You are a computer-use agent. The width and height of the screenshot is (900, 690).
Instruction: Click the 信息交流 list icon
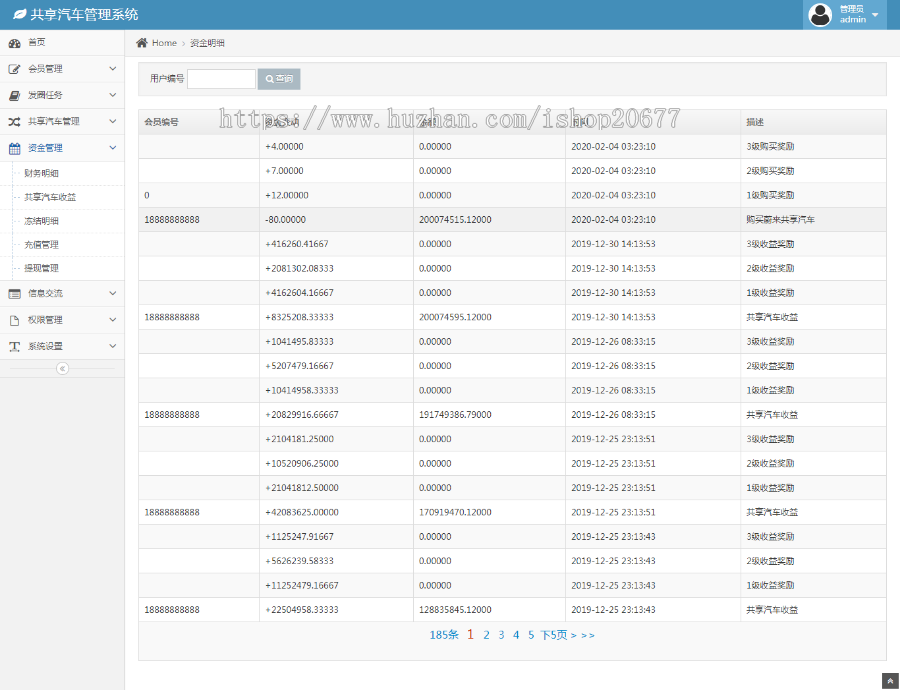tap(14, 293)
